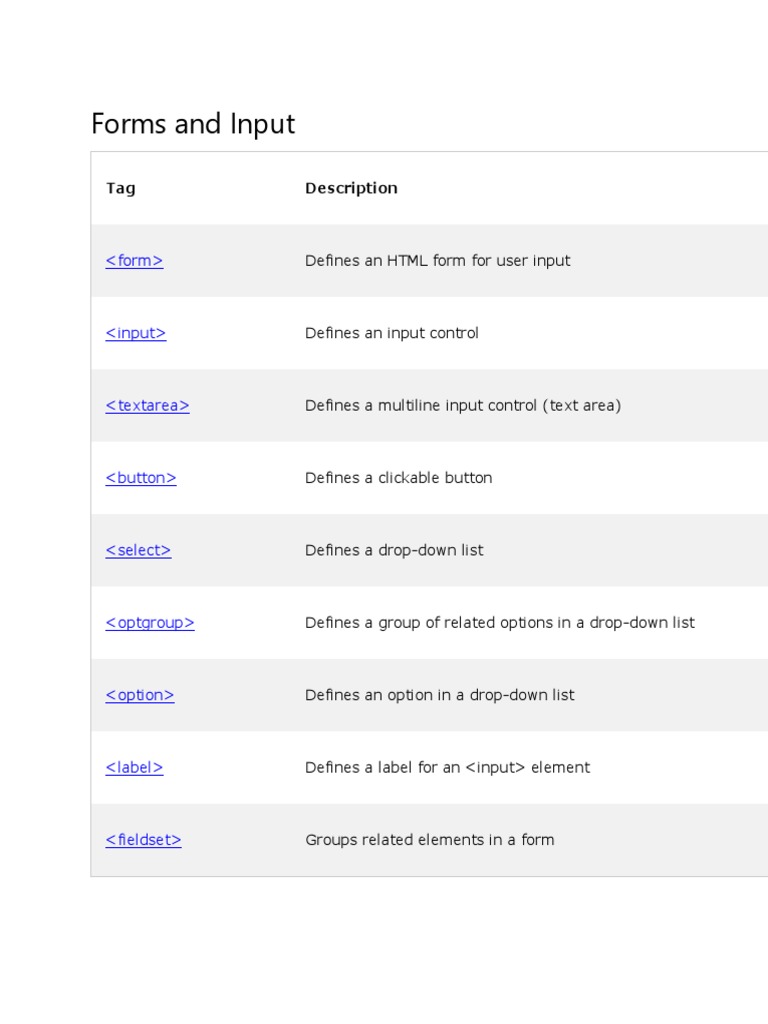Click the group of related options description

click(499, 623)
